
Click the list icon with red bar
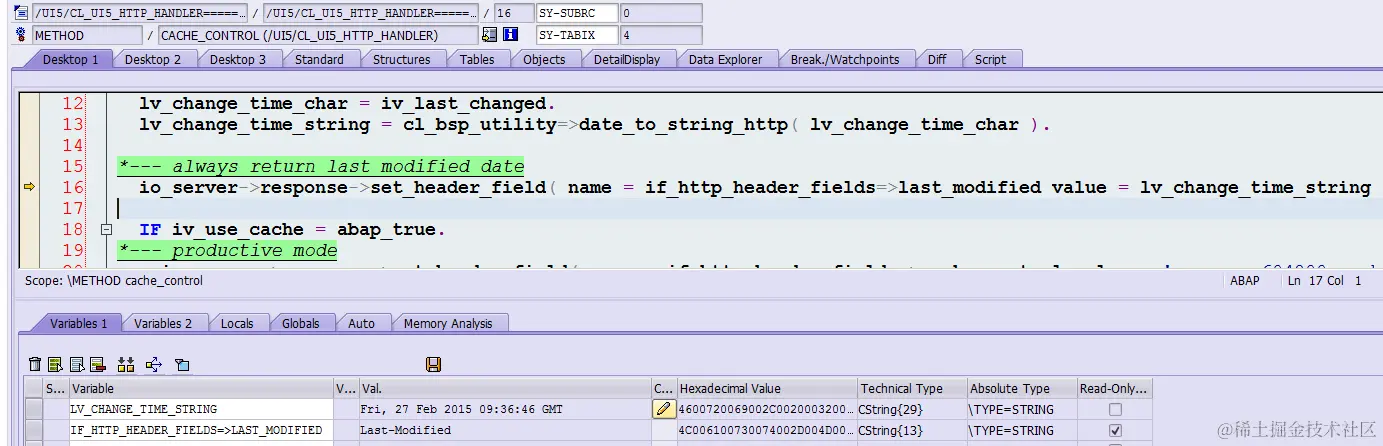[97, 364]
